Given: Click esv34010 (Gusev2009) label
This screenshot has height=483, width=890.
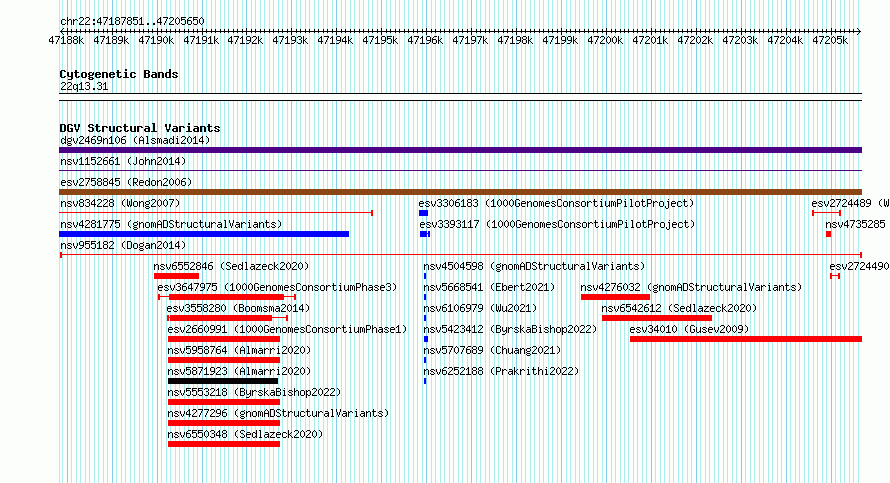Looking at the screenshot, I should (689, 329).
